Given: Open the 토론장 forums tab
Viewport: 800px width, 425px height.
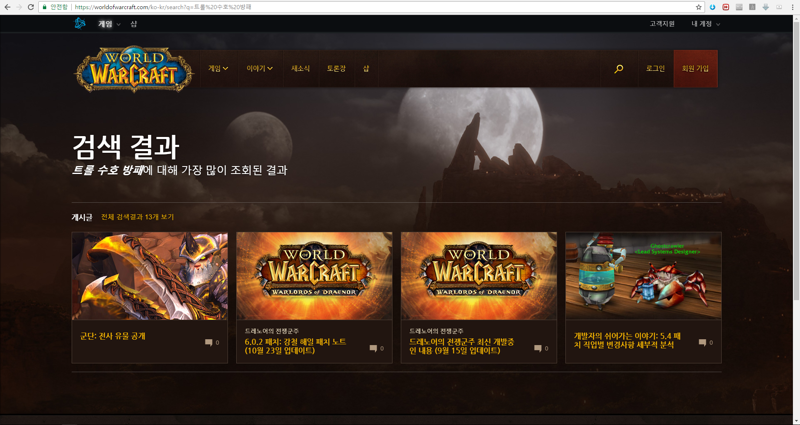Looking at the screenshot, I should (x=336, y=68).
